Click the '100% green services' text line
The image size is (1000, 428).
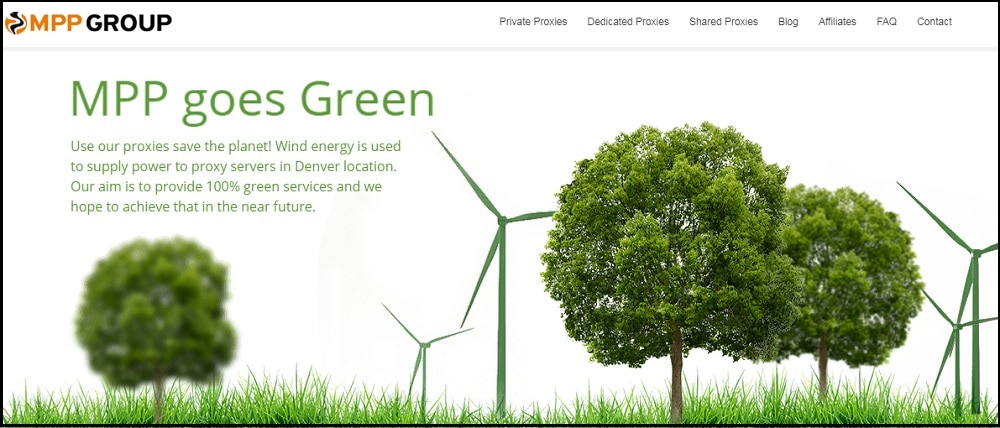click(x=226, y=187)
